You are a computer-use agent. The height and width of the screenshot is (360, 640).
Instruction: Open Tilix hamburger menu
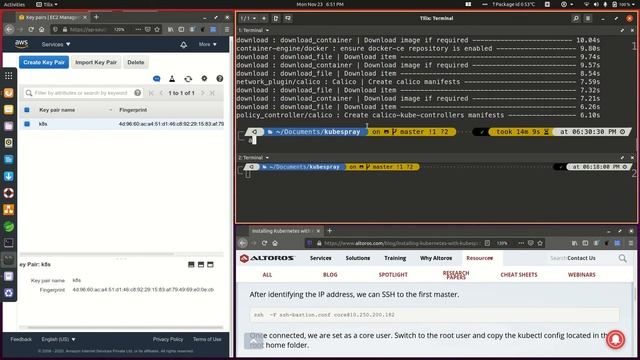pos(588,18)
